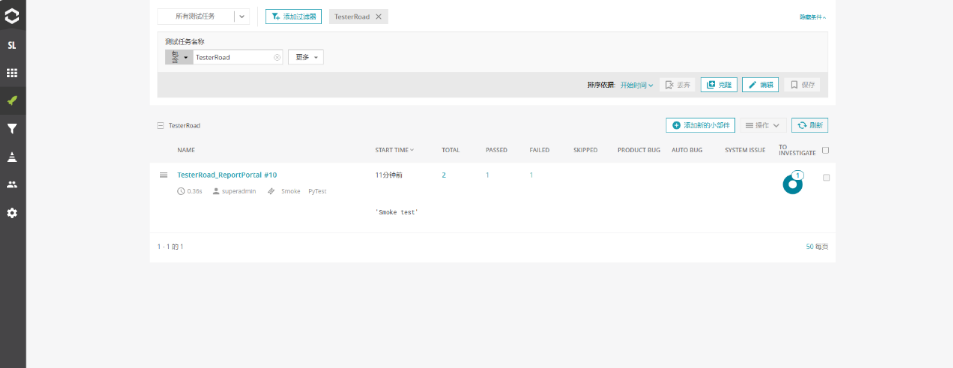Open the 包含 condition dropdown for launch name
953x368 pixels.
click(179, 57)
